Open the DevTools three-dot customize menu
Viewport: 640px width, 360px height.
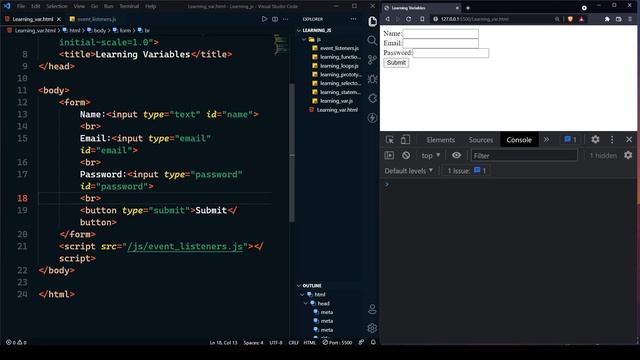pyautogui.click(x=612, y=140)
